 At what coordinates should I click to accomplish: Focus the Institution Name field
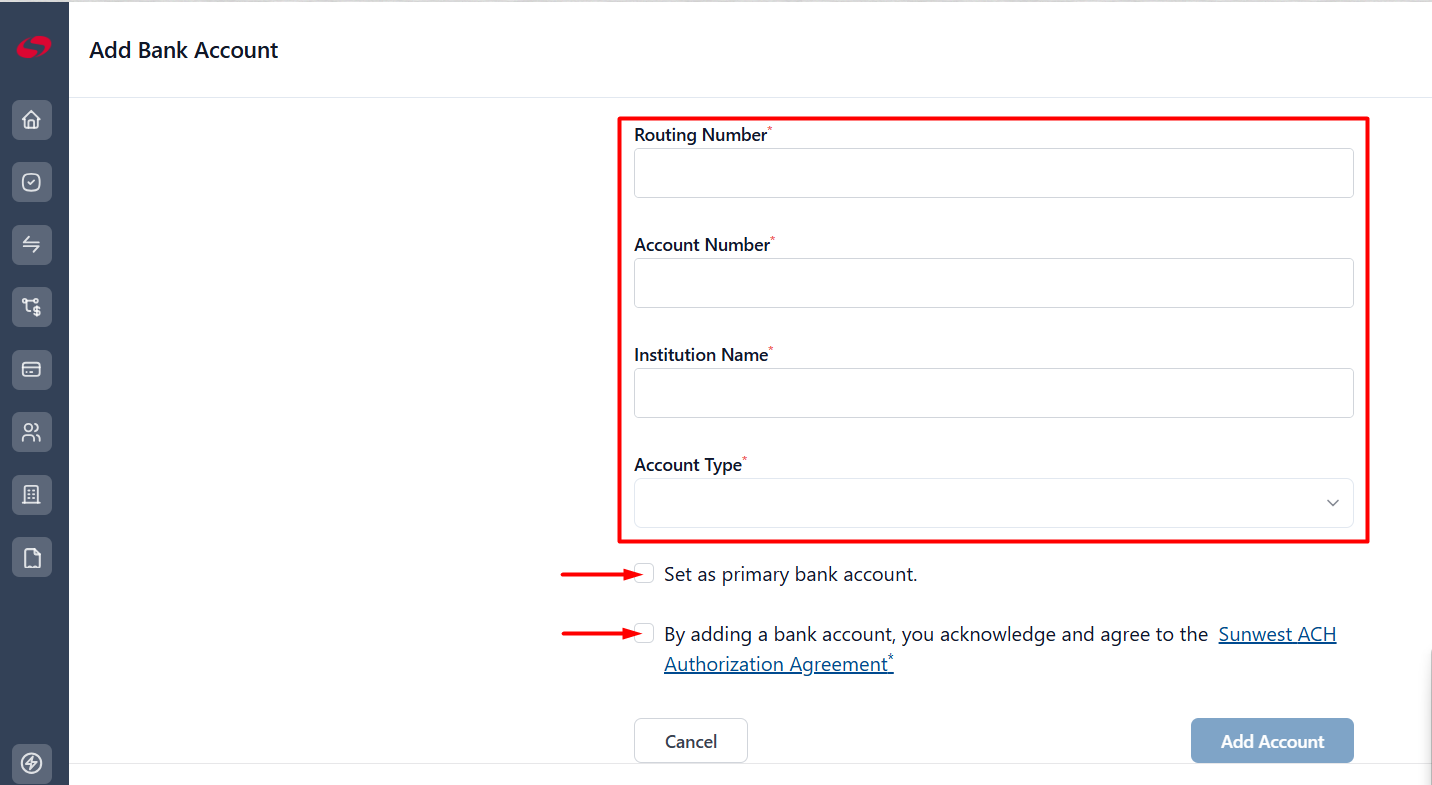(x=994, y=393)
